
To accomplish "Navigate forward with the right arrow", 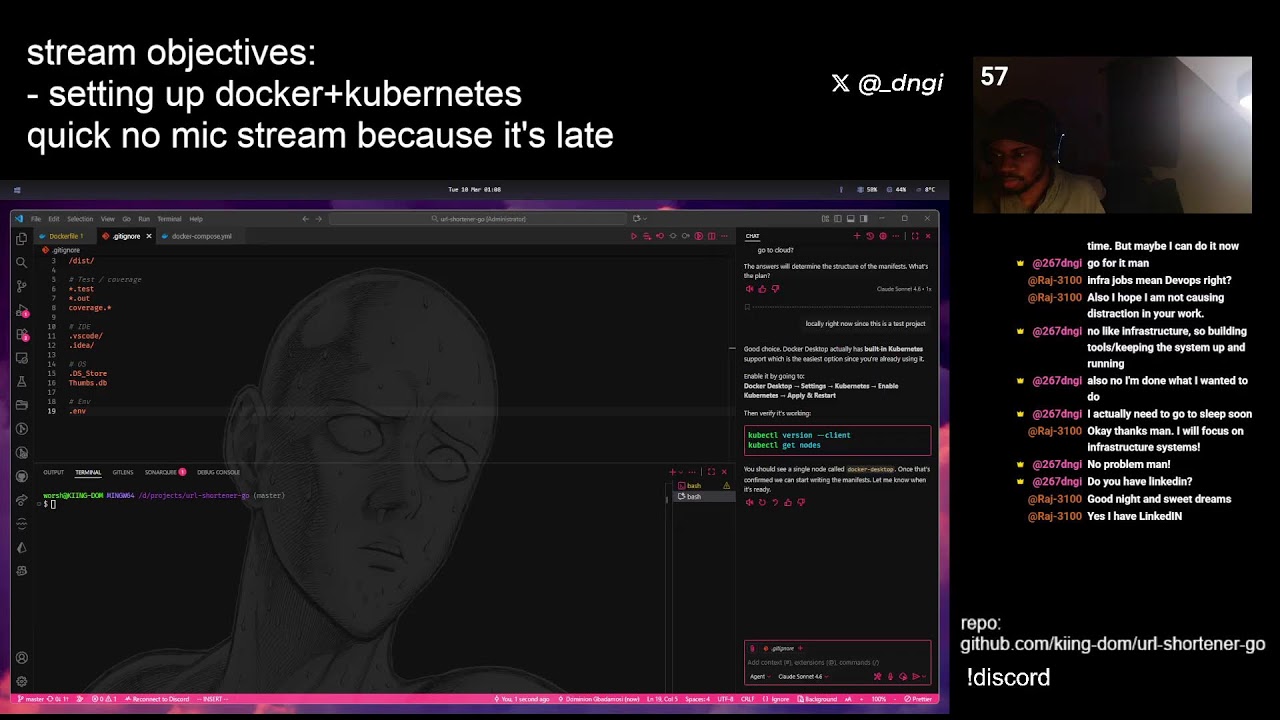I will pos(319,218).
